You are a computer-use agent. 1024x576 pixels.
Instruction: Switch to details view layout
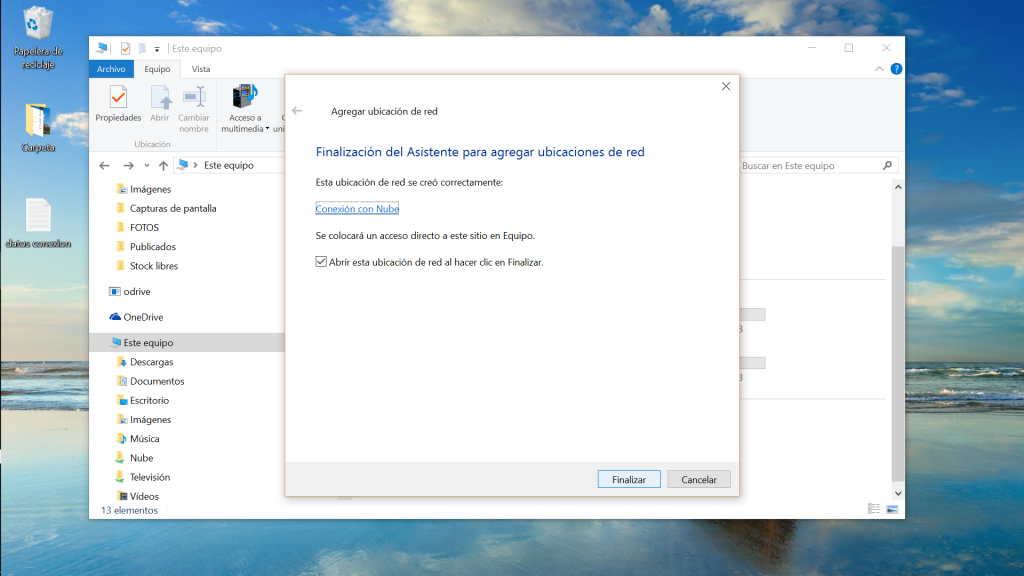tap(874, 509)
